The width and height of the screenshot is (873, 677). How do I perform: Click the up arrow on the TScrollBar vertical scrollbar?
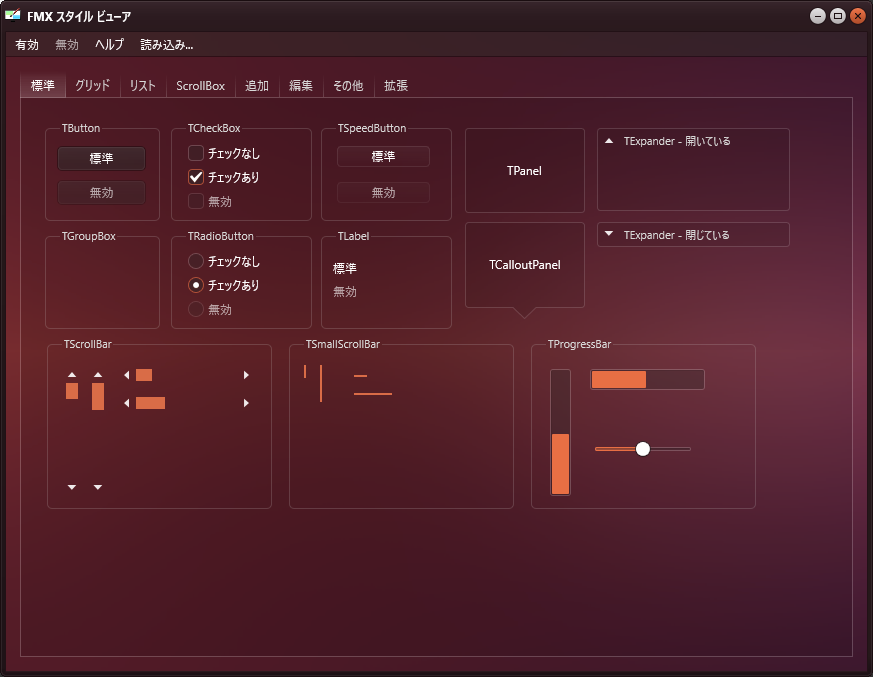click(x=71, y=374)
